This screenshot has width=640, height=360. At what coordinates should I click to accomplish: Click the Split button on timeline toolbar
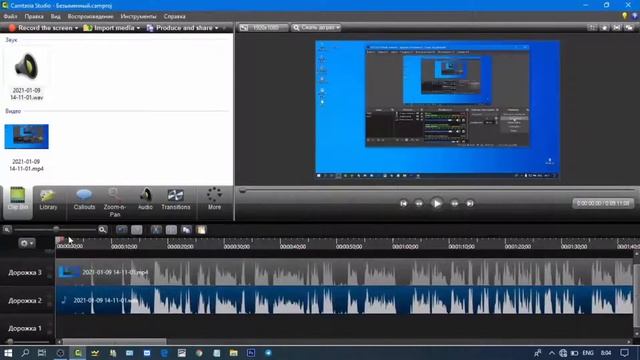[x=171, y=230]
